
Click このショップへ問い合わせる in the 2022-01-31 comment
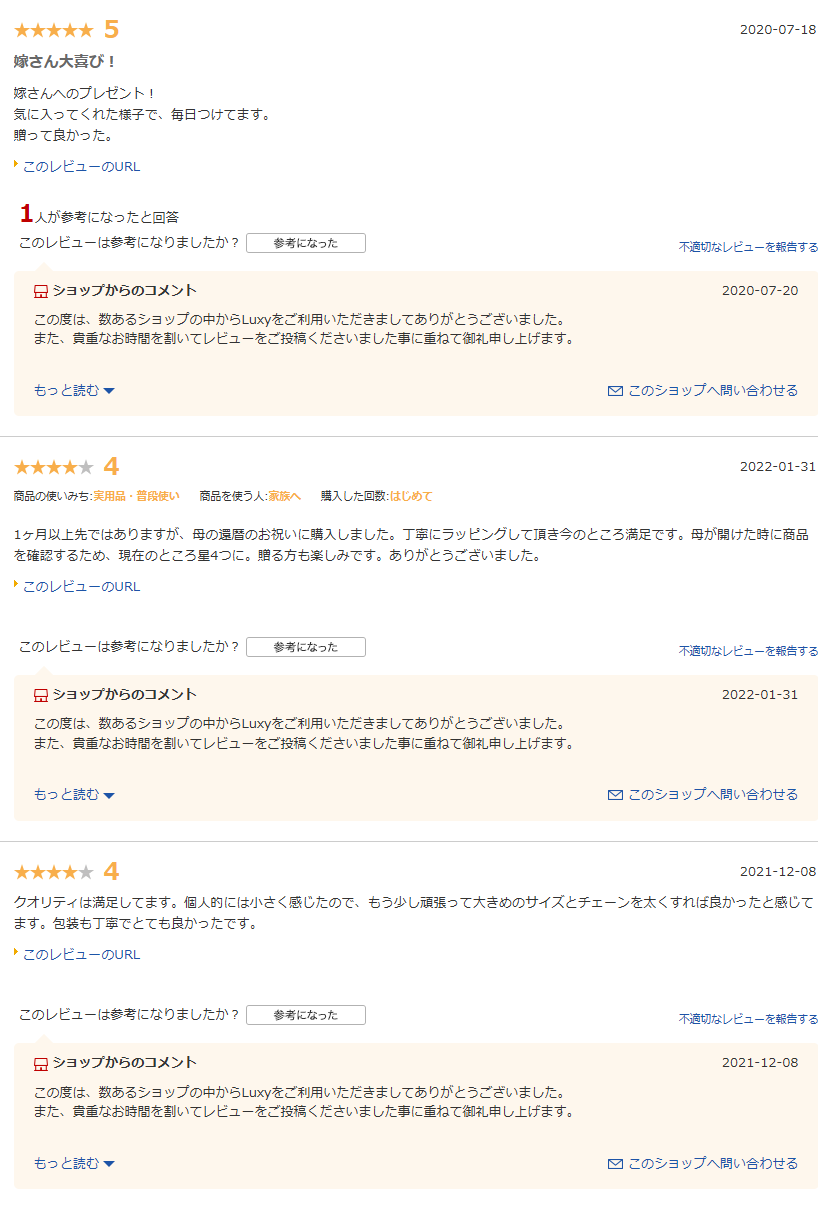712,795
